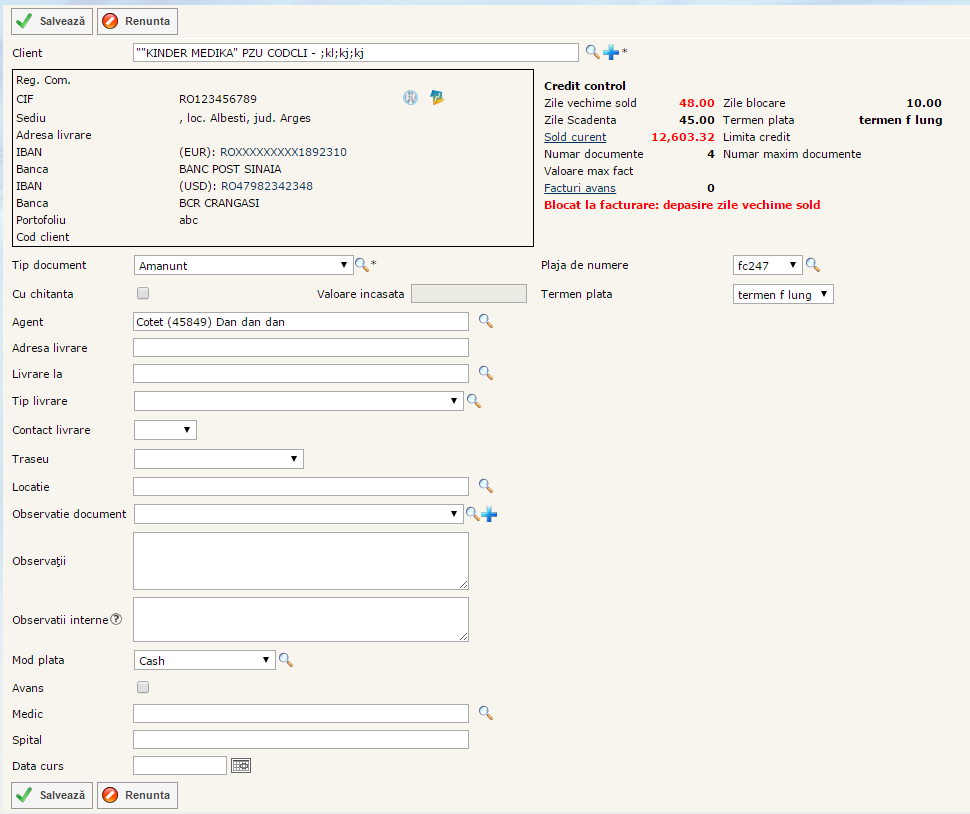The width and height of the screenshot is (970, 814).
Task: Open calendar picker next to Data curs
Action: click(x=241, y=765)
